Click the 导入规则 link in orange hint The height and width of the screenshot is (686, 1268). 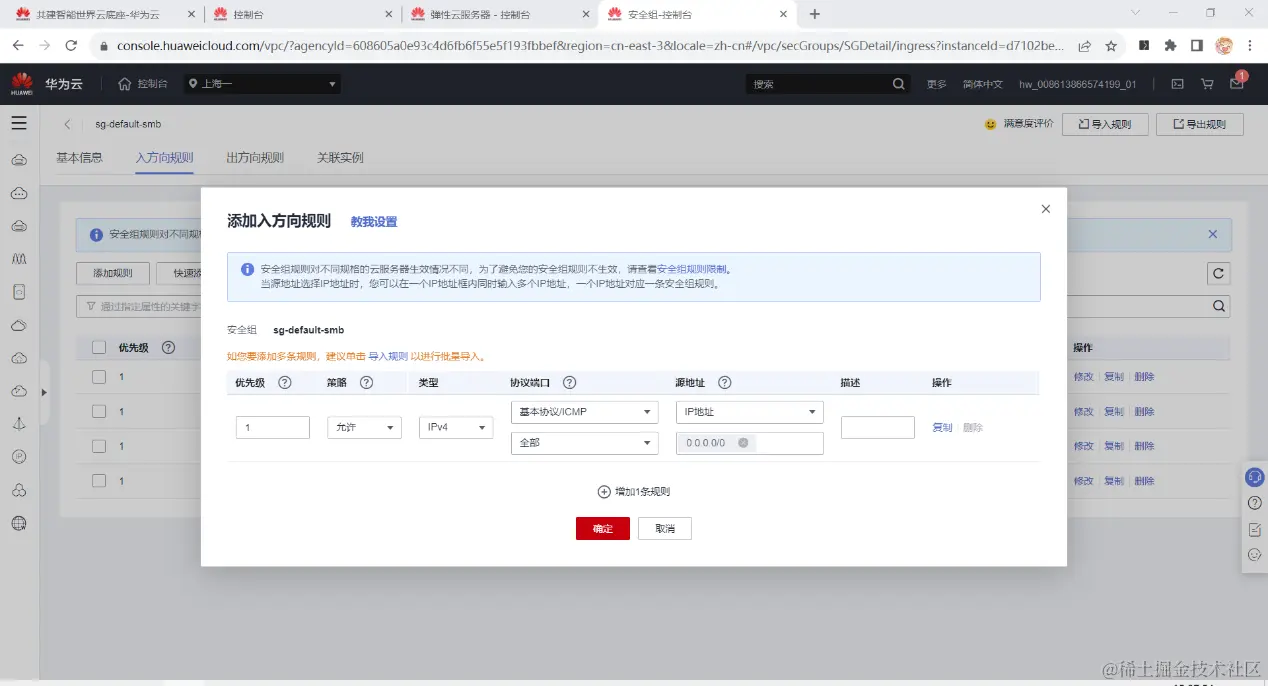coord(388,356)
